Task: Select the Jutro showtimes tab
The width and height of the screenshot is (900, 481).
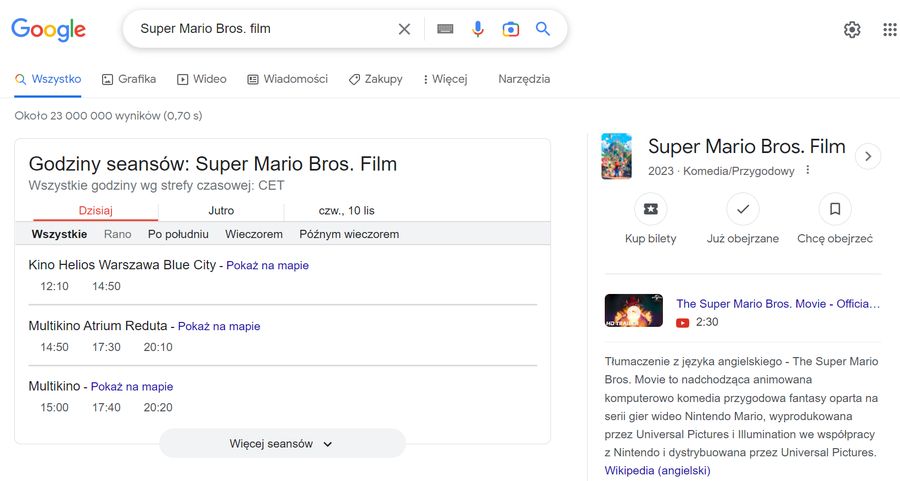Action: click(221, 211)
